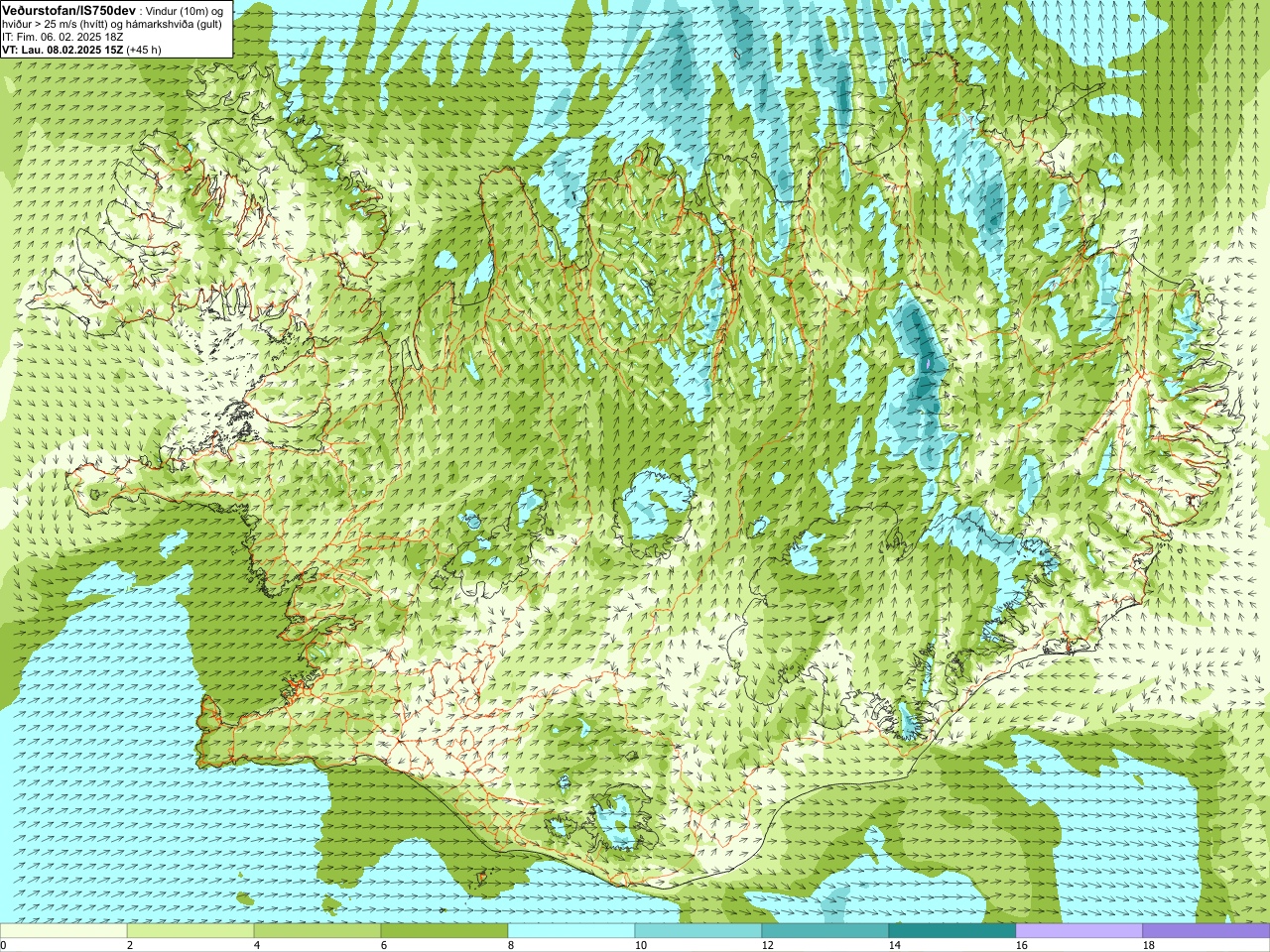Click the 16–18 m/s lavender legend swatch
This screenshot has height=952, width=1270.
coord(1079,931)
